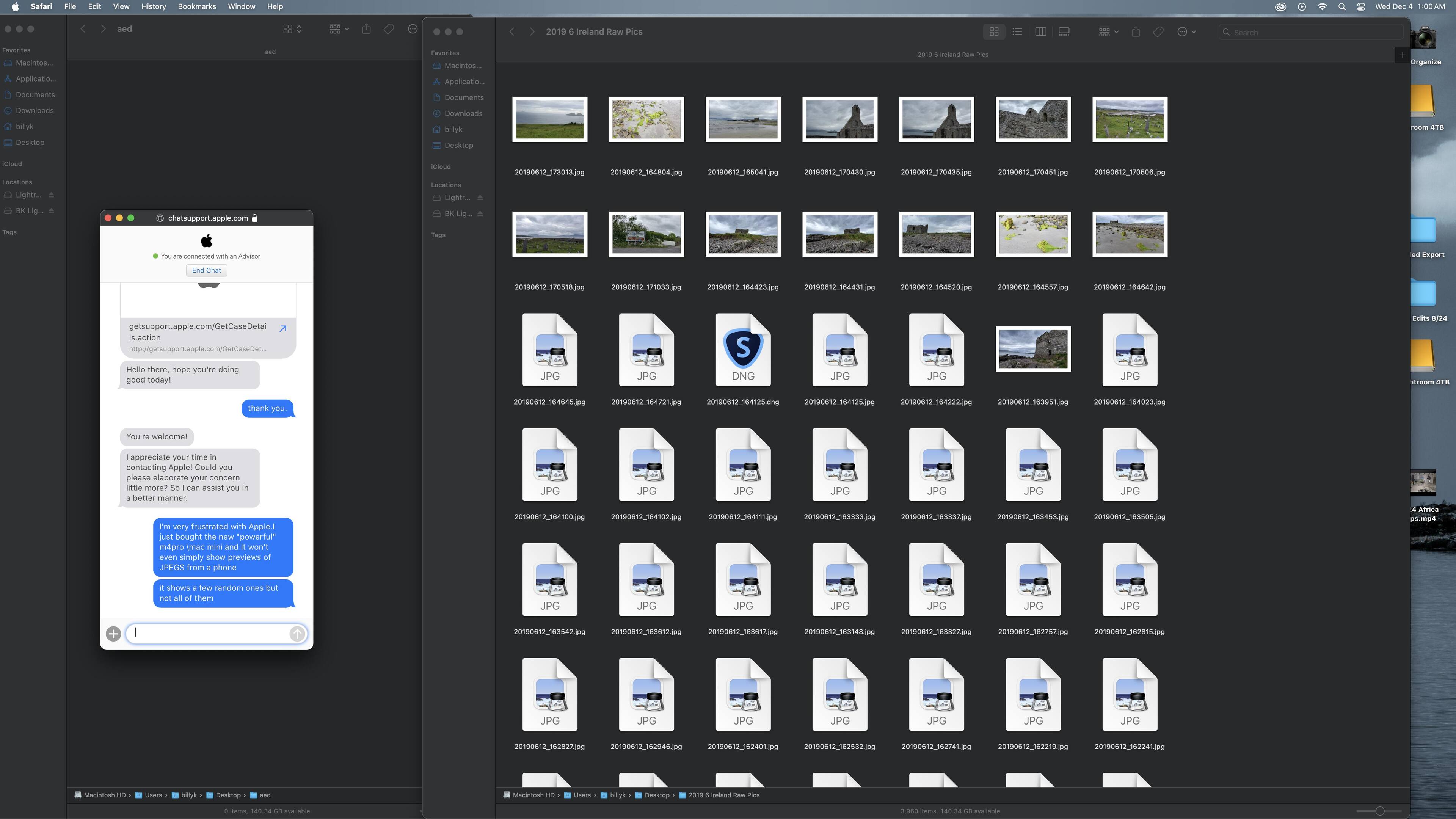Open the History menu
This screenshot has width=1456, height=819.
[x=153, y=7]
